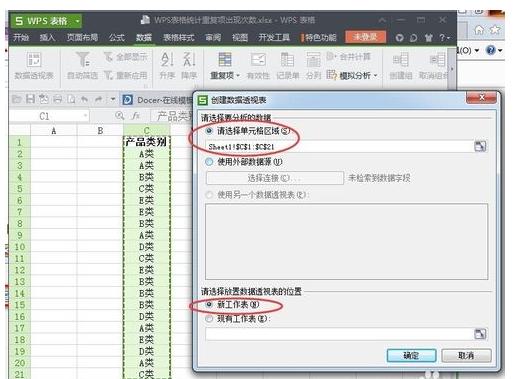Click the 自动筛选 filter funnel icon

pos(83,59)
